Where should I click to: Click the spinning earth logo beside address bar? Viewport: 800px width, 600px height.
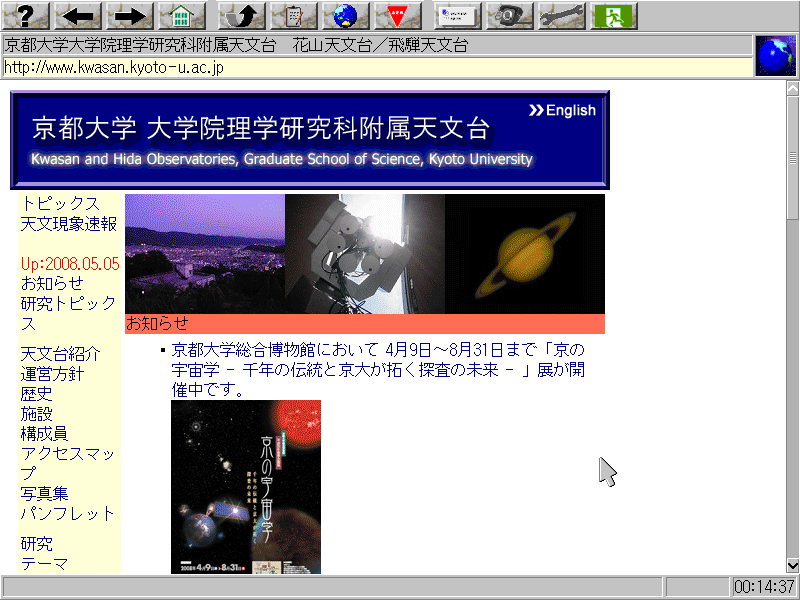tap(776, 56)
